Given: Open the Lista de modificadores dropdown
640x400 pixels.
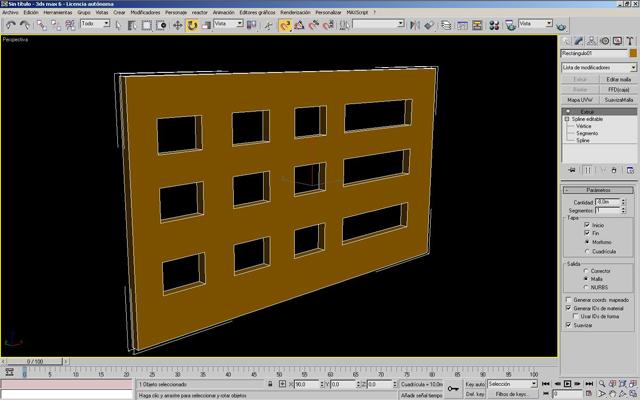Looking at the screenshot, I should [599, 67].
